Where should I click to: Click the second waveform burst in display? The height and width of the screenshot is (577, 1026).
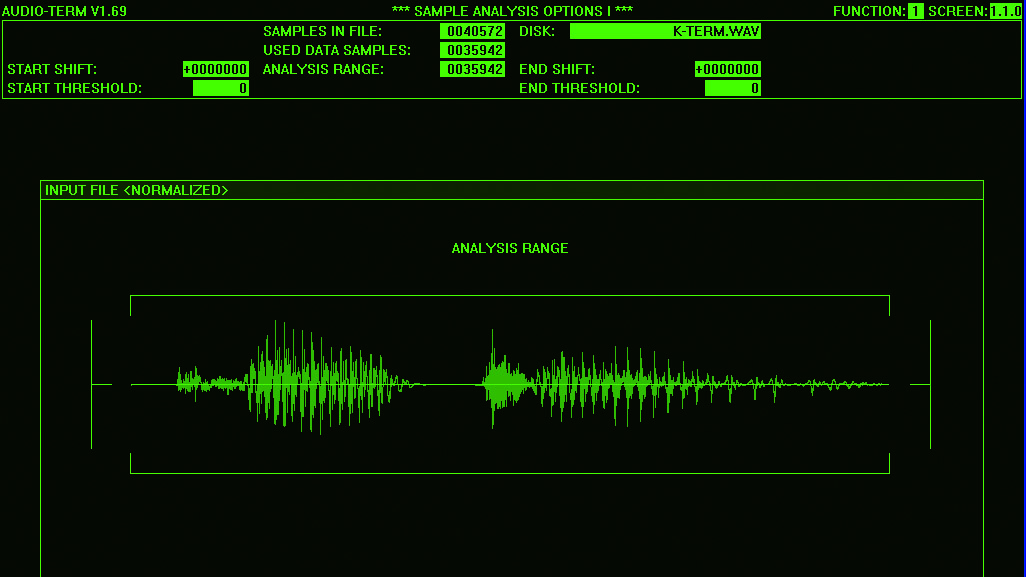click(684, 379)
